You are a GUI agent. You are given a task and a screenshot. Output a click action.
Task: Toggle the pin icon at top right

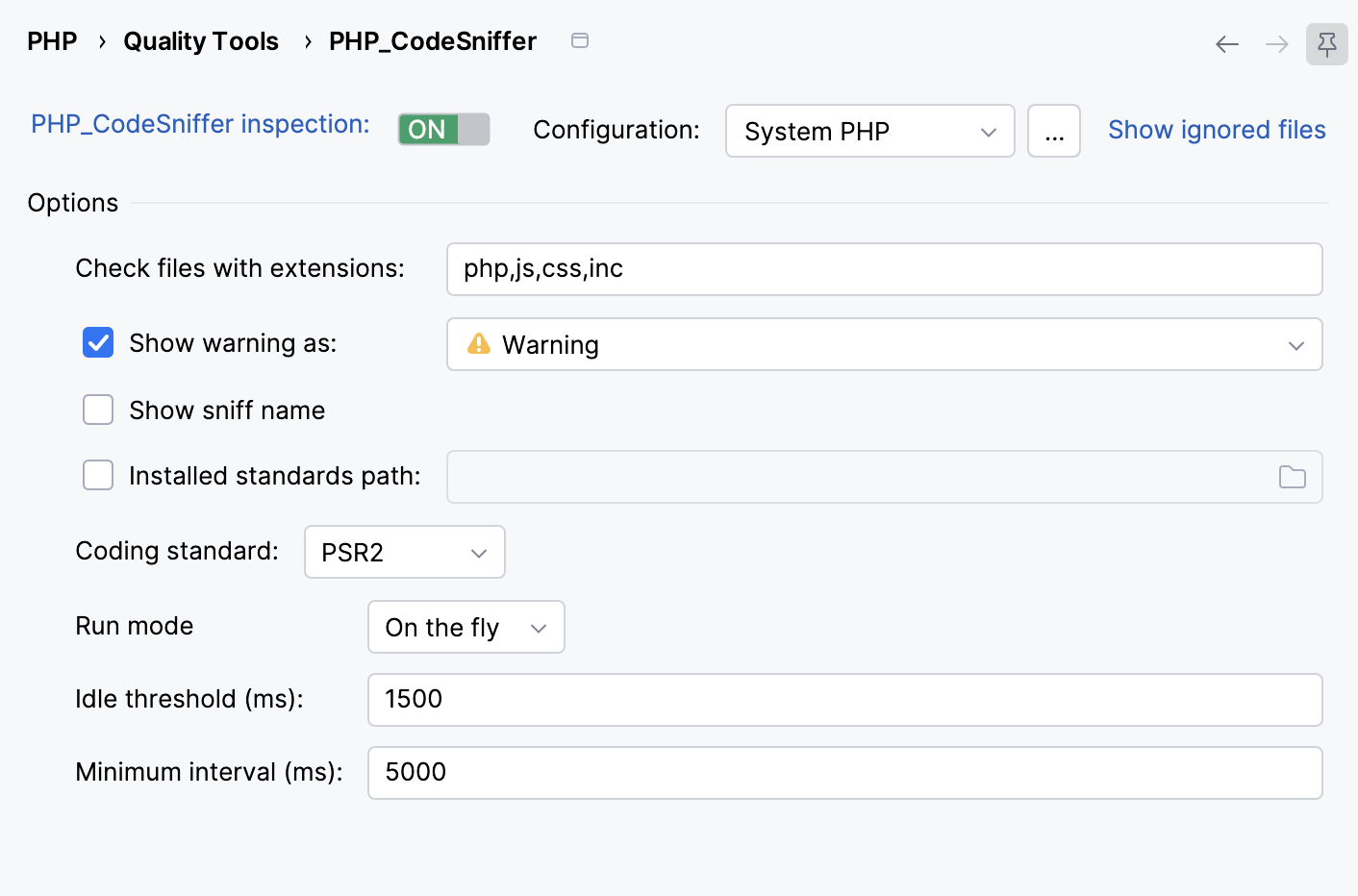[1327, 44]
